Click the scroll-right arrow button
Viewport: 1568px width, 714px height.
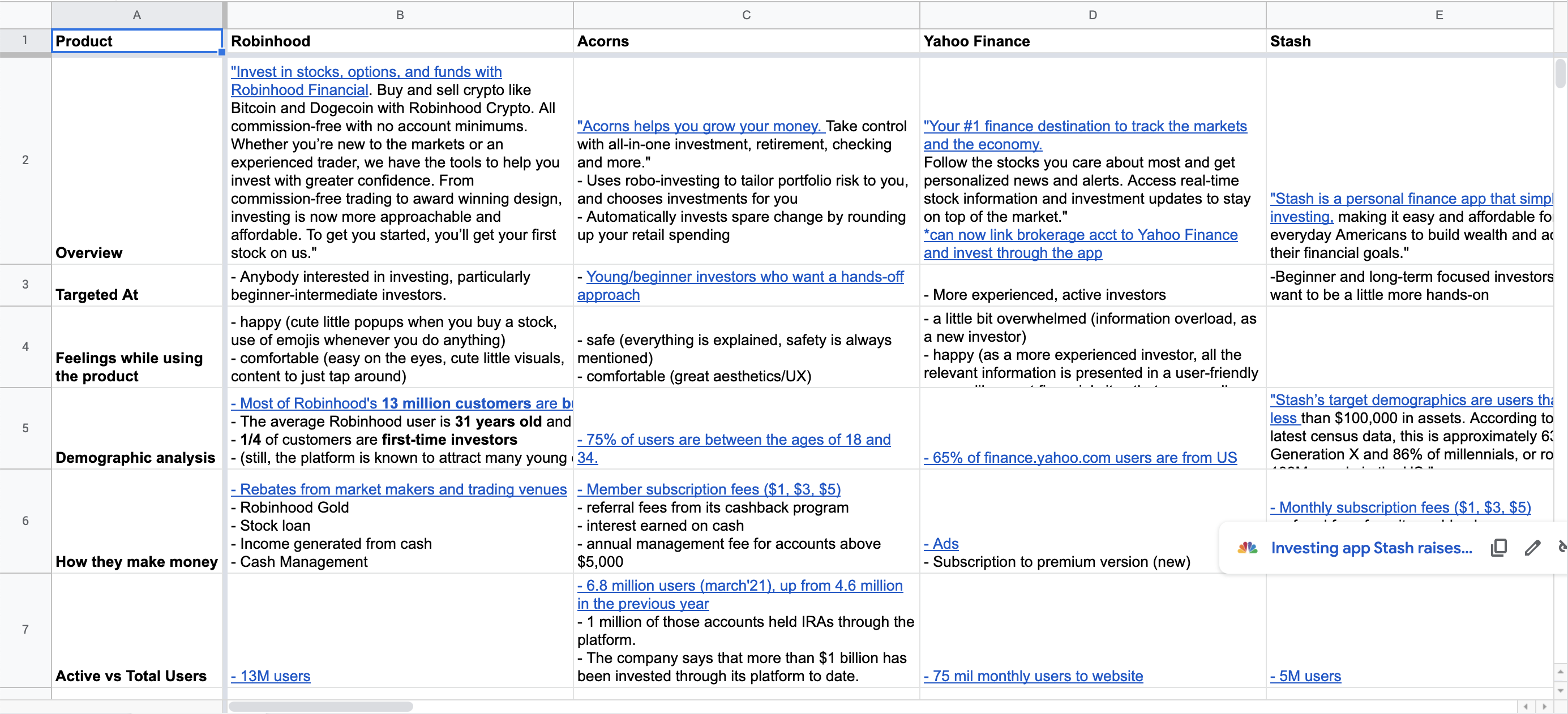tap(1544, 706)
